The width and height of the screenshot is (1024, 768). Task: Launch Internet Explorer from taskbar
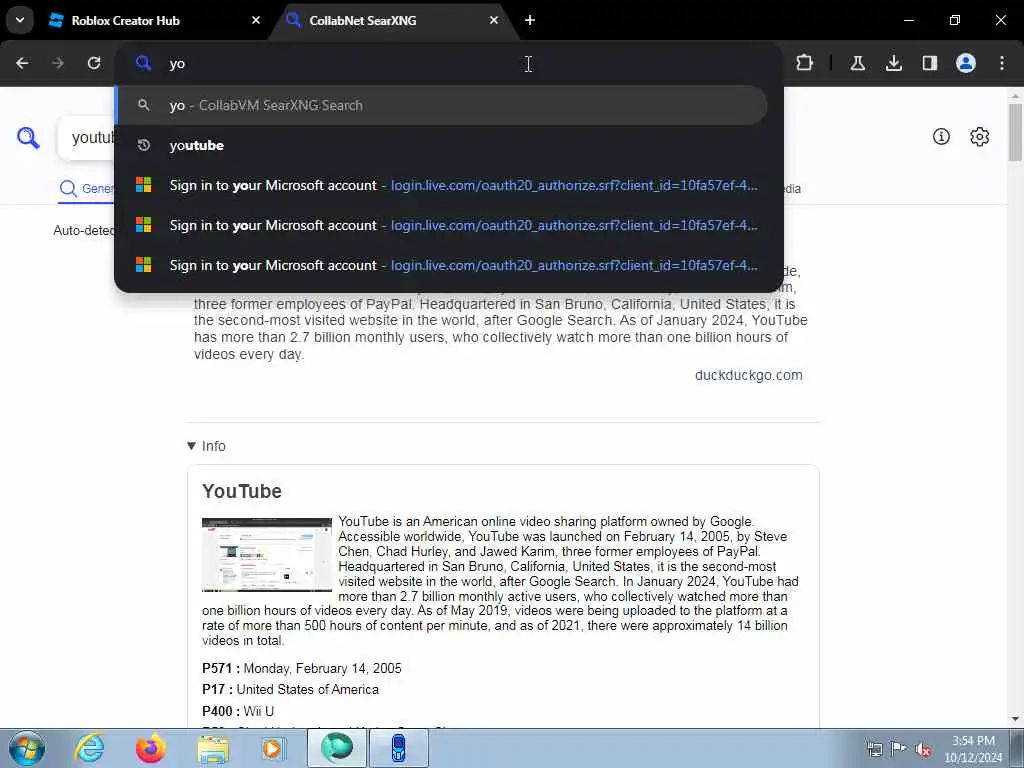[89, 748]
